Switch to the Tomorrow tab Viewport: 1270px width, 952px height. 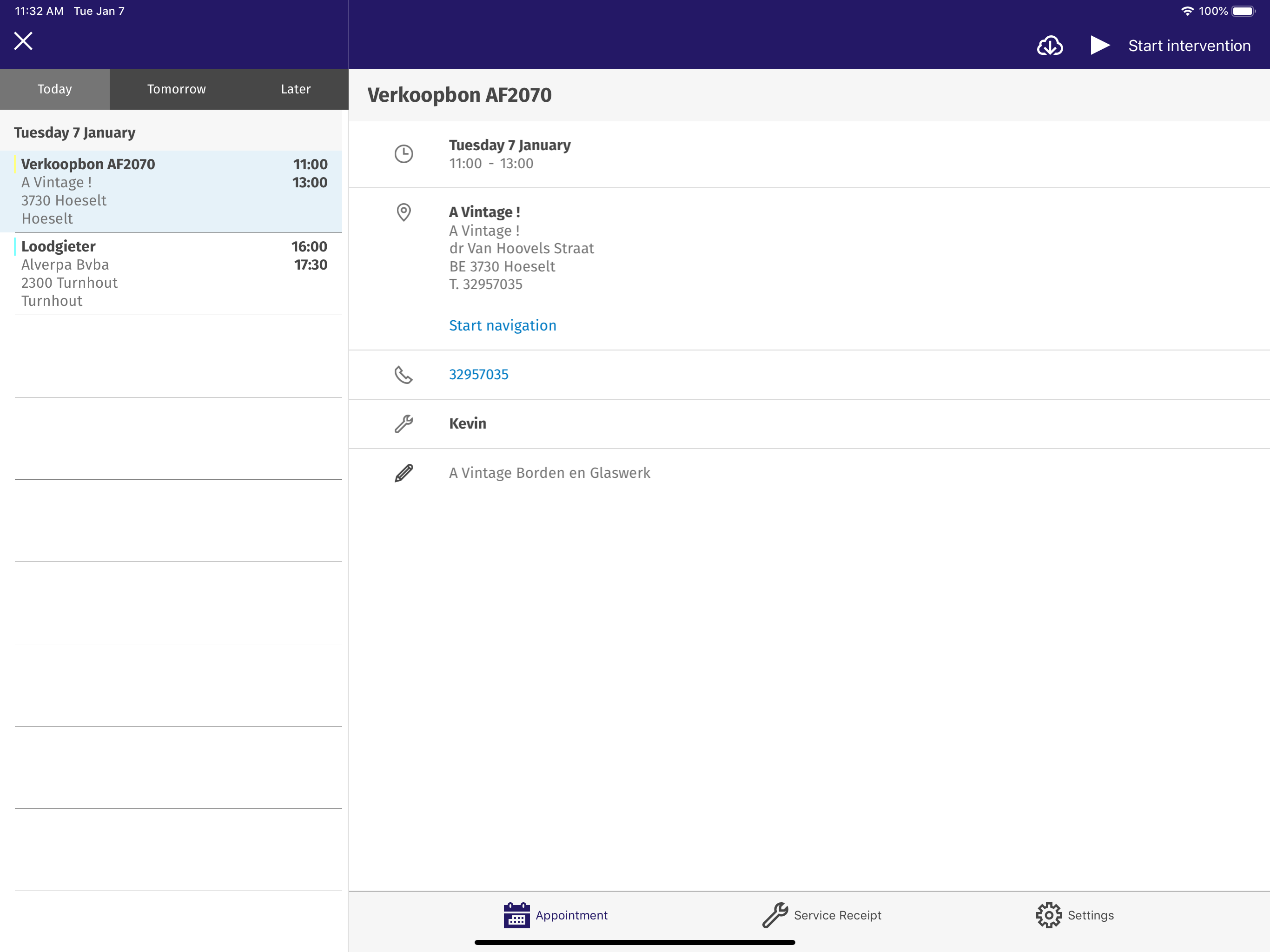pos(176,89)
